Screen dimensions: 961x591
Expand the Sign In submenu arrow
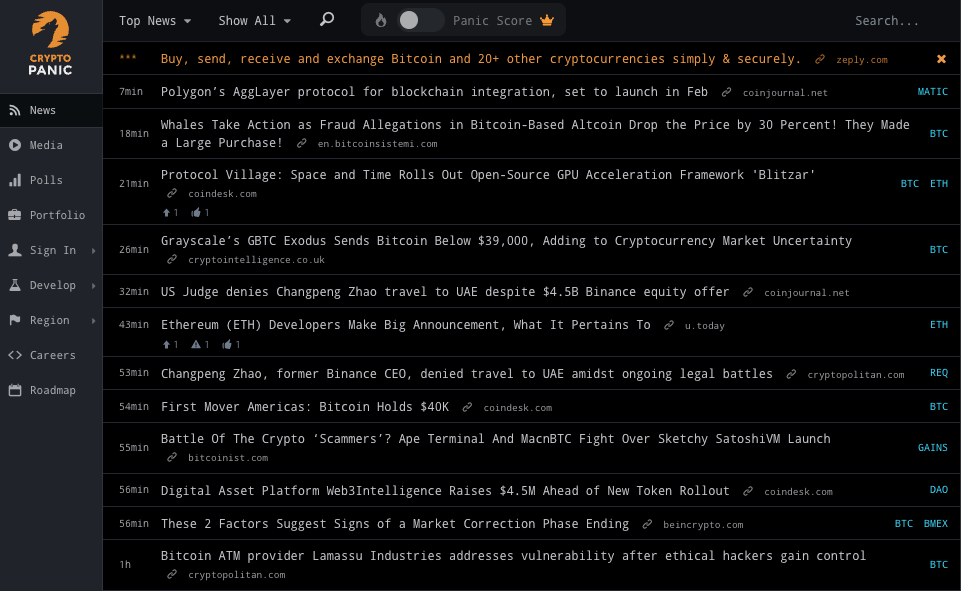pos(94,250)
